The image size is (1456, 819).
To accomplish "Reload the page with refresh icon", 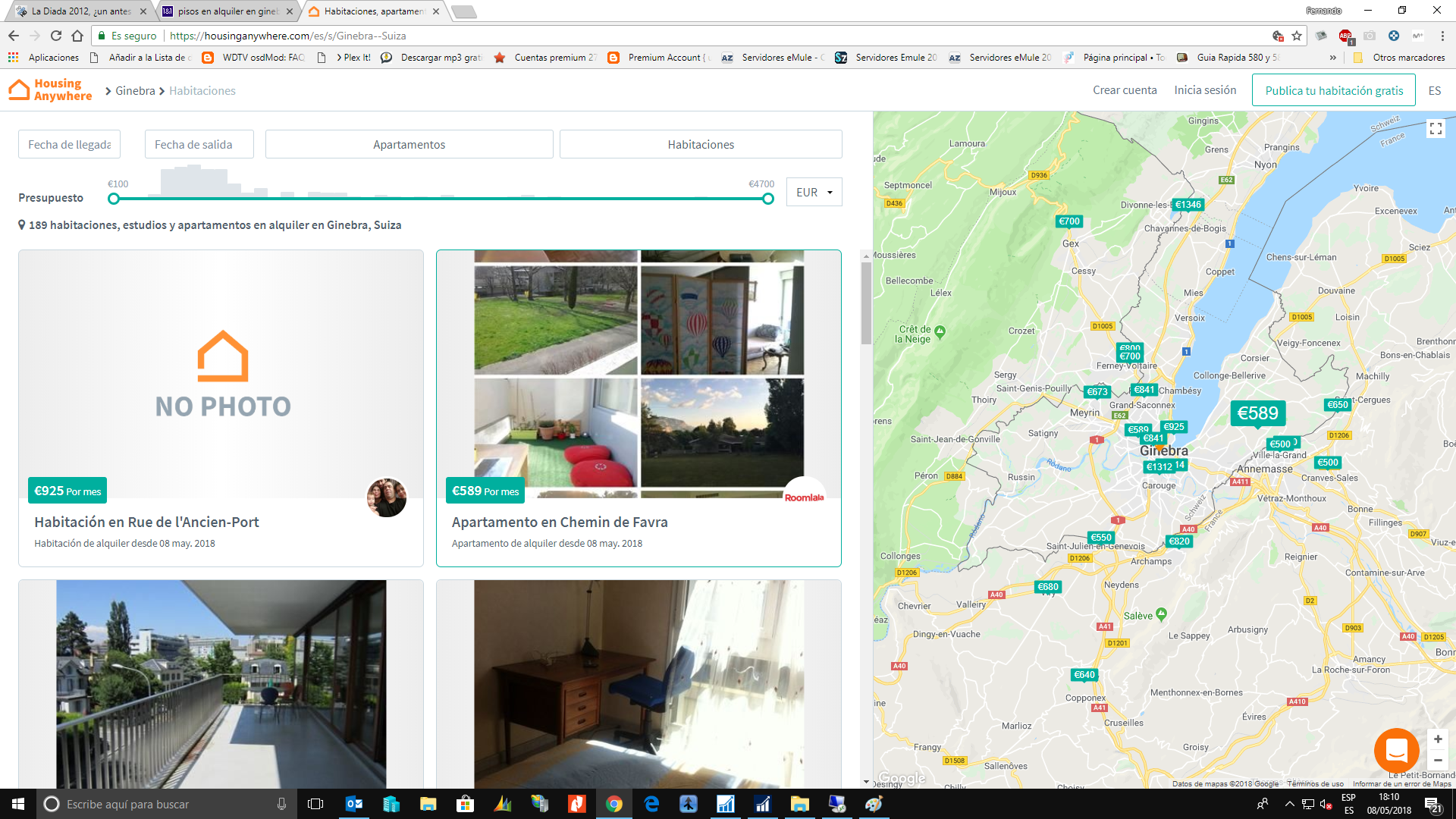I will click(x=56, y=36).
